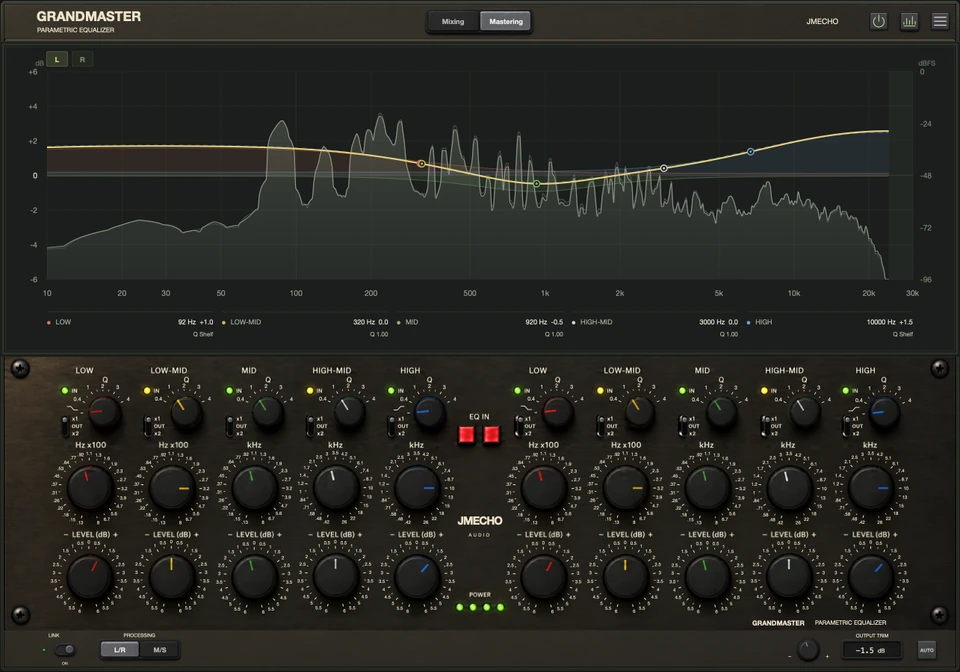Flip the LINK switch on the bottom bar
Image resolution: width=960 pixels, height=672 pixels.
[x=65, y=650]
